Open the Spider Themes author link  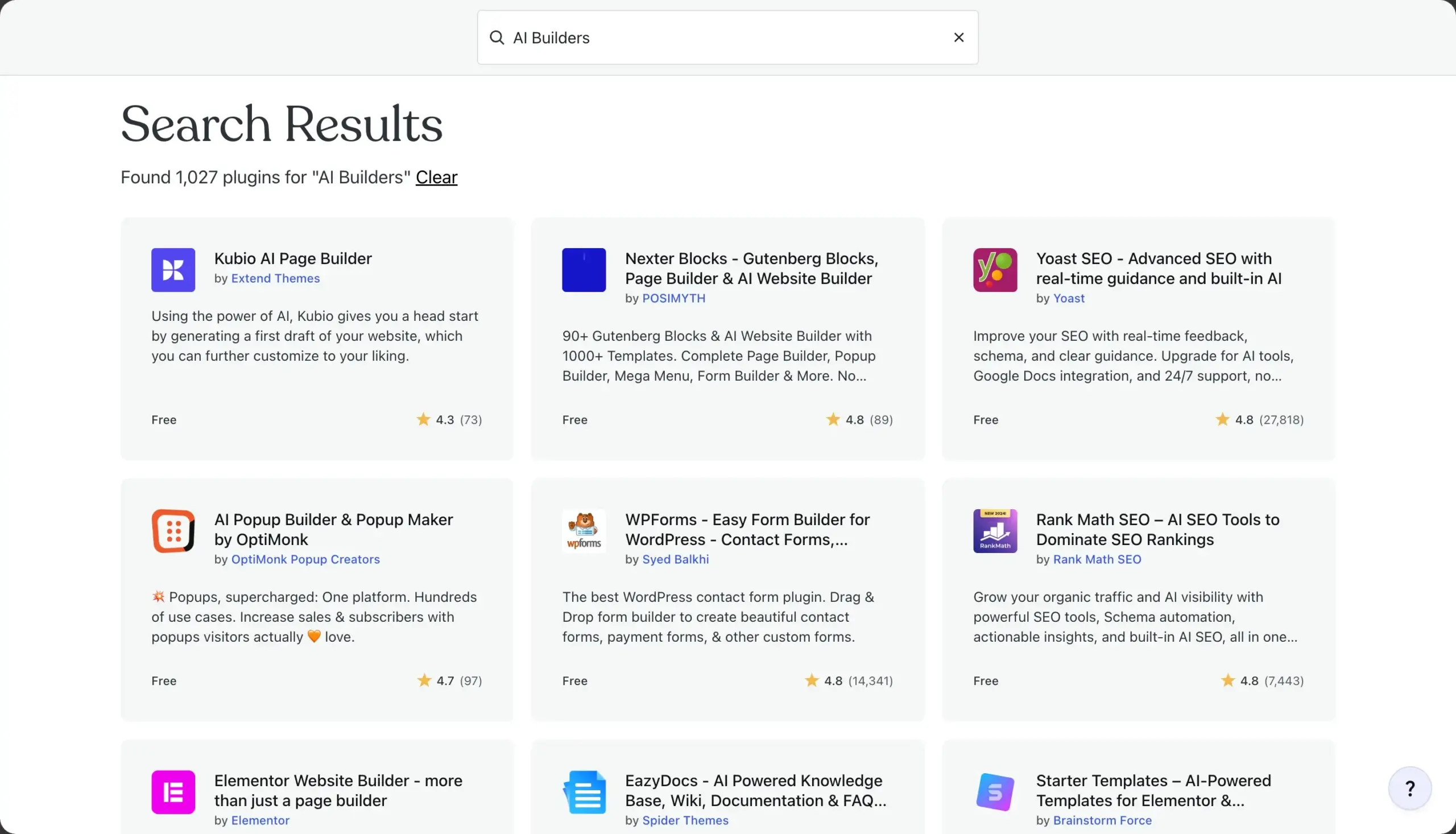(685, 821)
